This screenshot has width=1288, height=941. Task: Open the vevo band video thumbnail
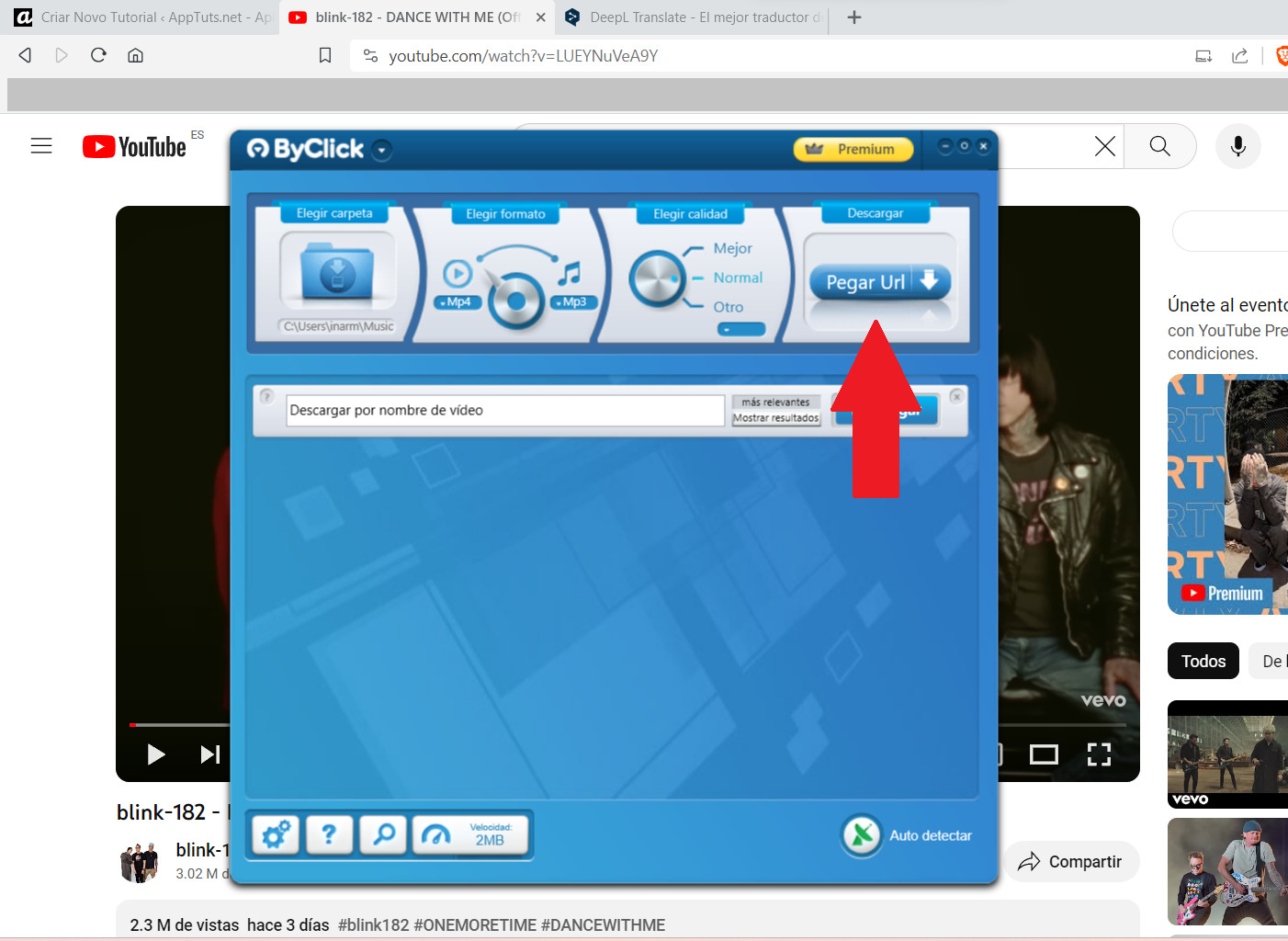pyautogui.click(x=1227, y=754)
